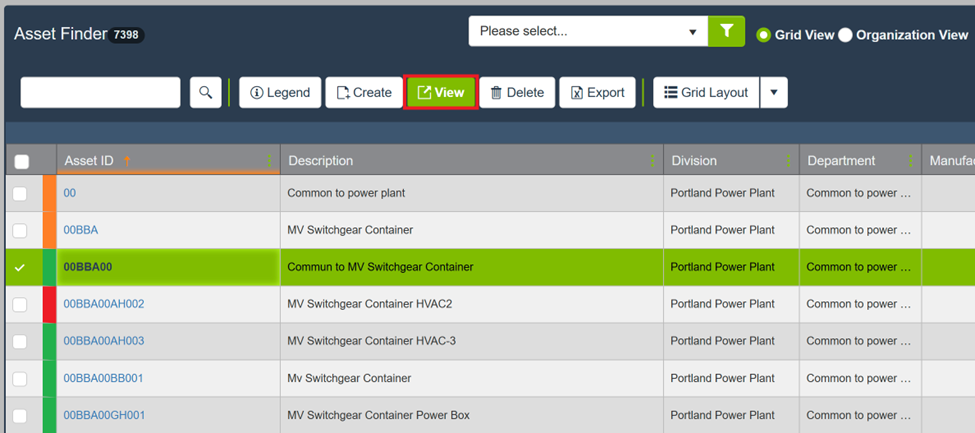Uncheck the selected 00BBA00 row checkbox
The image size is (975, 433).
click(x=20, y=267)
